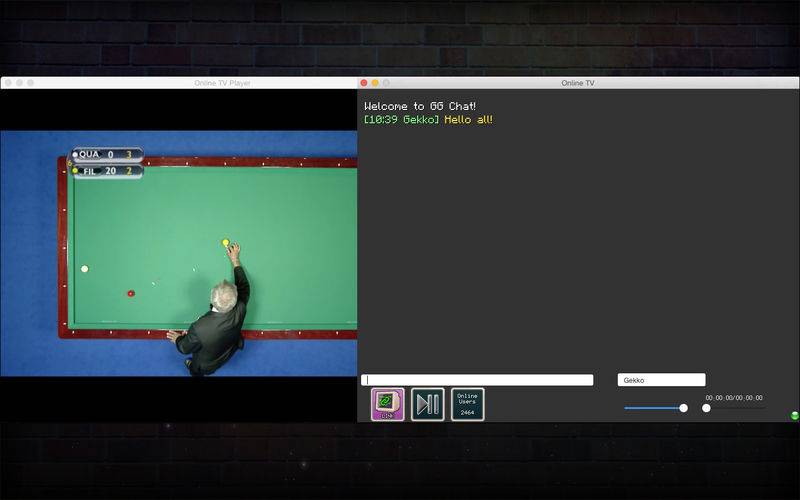The height and width of the screenshot is (500, 800).
Task: Adjust the blue volume slider
Action: pos(656,408)
